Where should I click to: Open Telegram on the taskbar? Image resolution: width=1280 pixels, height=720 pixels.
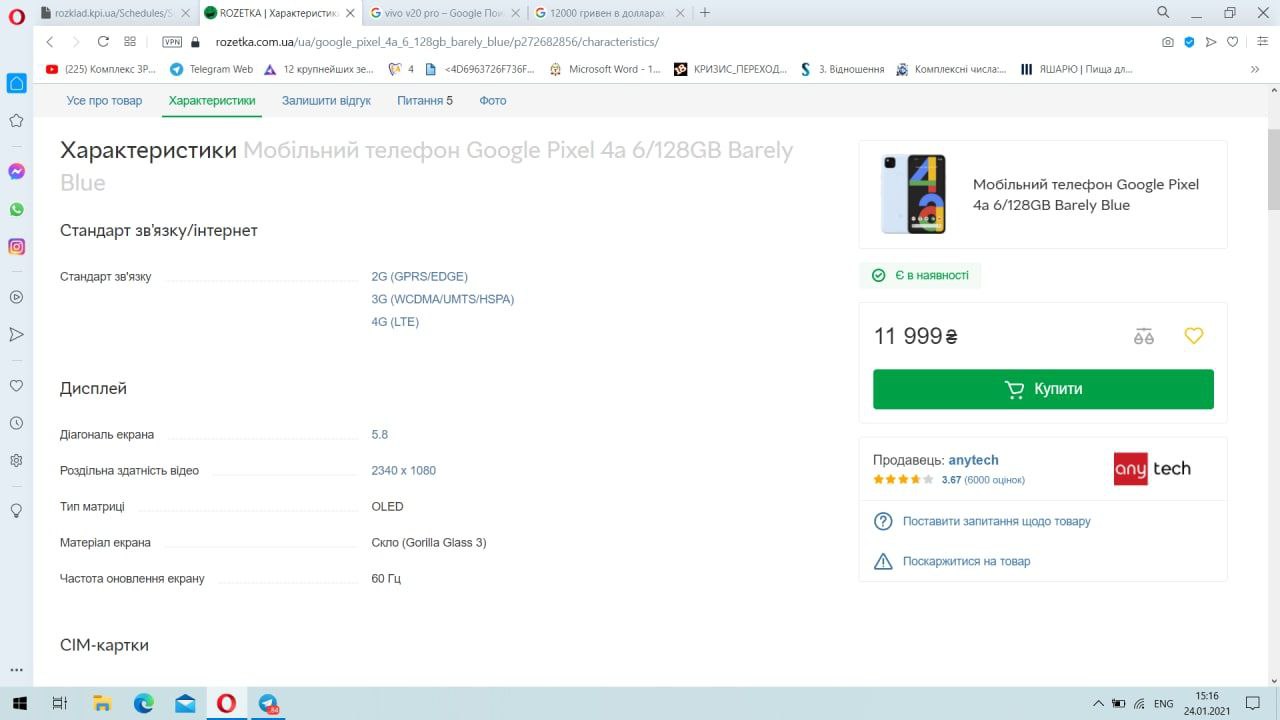(x=269, y=703)
